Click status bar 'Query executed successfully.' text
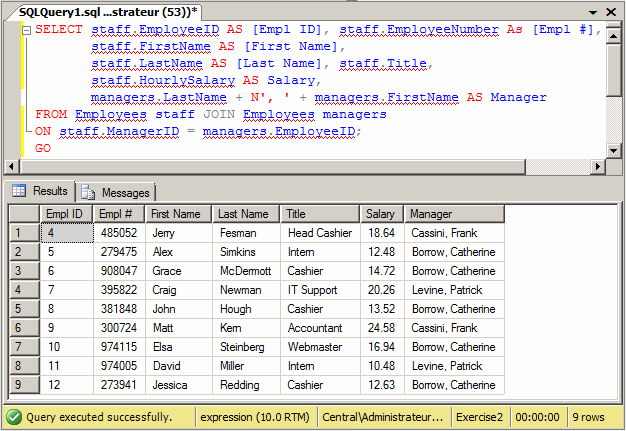Screen dimensions: 626x431 tap(99, 417)
